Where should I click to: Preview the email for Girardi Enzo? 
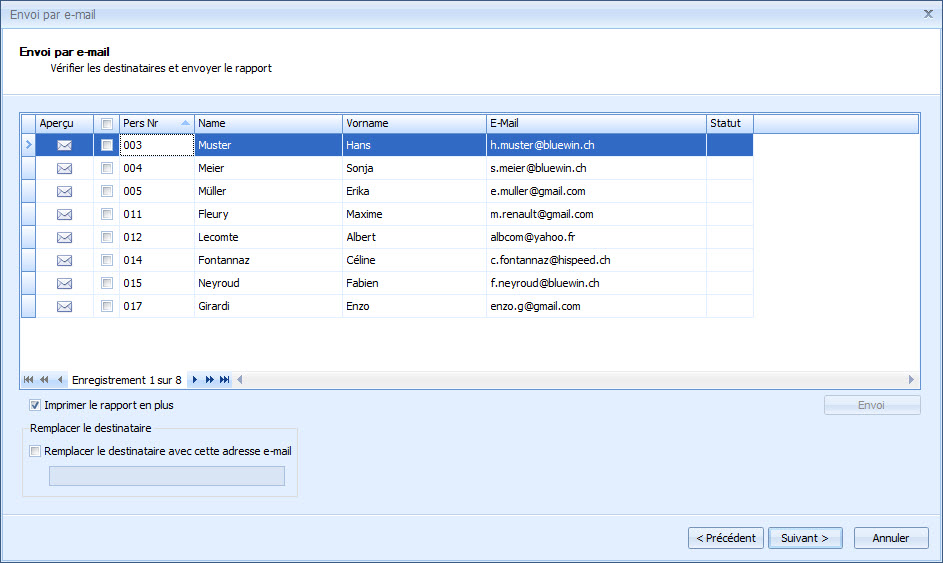(64, 306)
